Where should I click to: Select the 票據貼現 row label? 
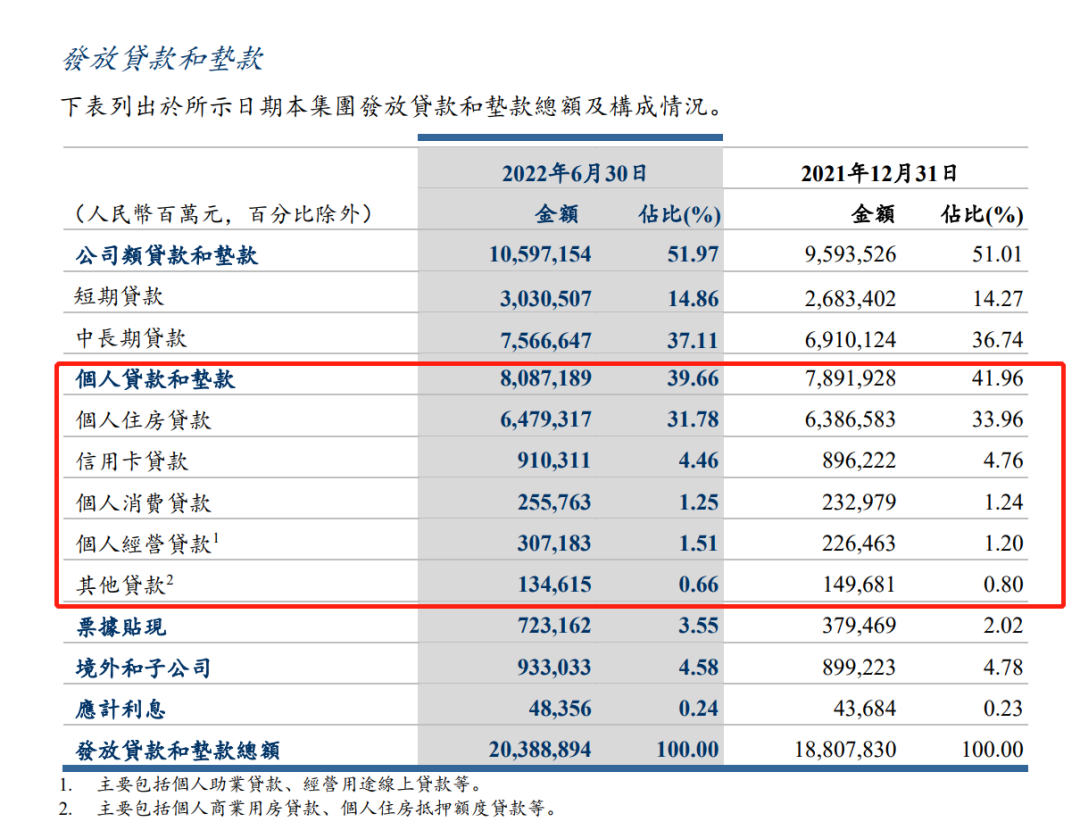point(121,627)
